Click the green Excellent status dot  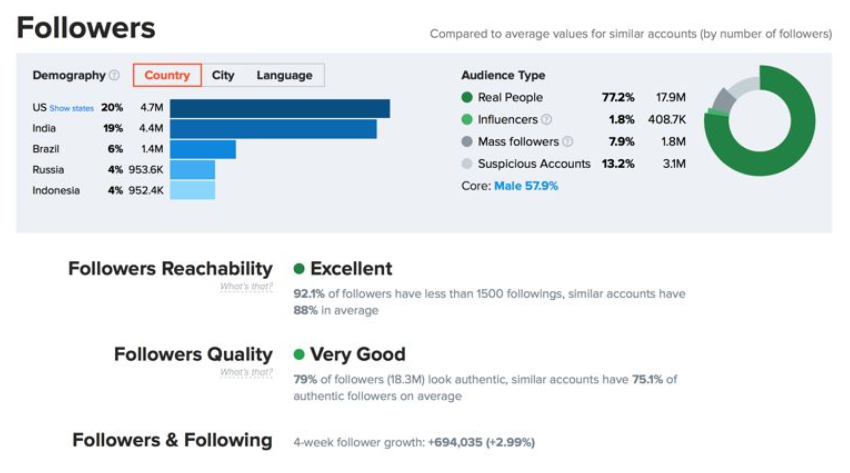(299, 269)
